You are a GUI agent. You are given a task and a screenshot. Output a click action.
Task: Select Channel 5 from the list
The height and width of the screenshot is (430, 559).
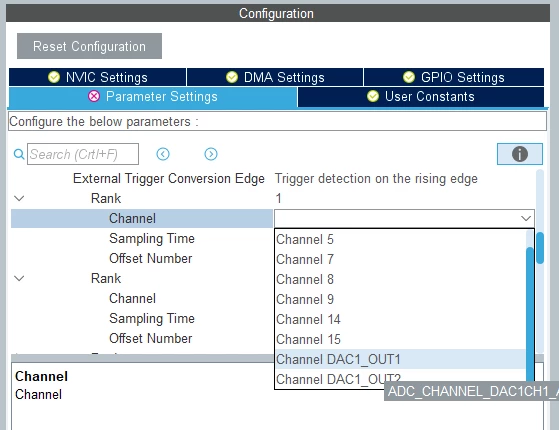[x=400, y=239]
